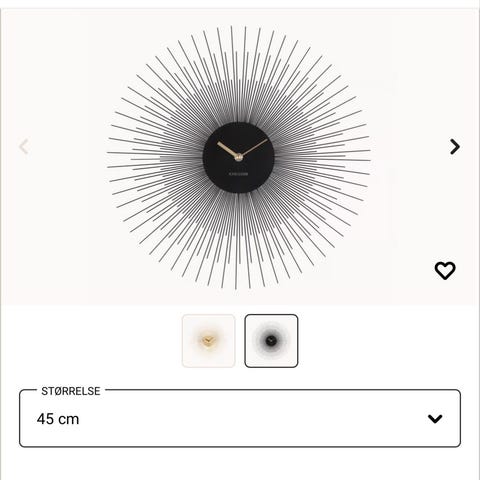Viewport: 480px width, 480px height.
Task: Click the rays left of the dial
Action: 155,157
